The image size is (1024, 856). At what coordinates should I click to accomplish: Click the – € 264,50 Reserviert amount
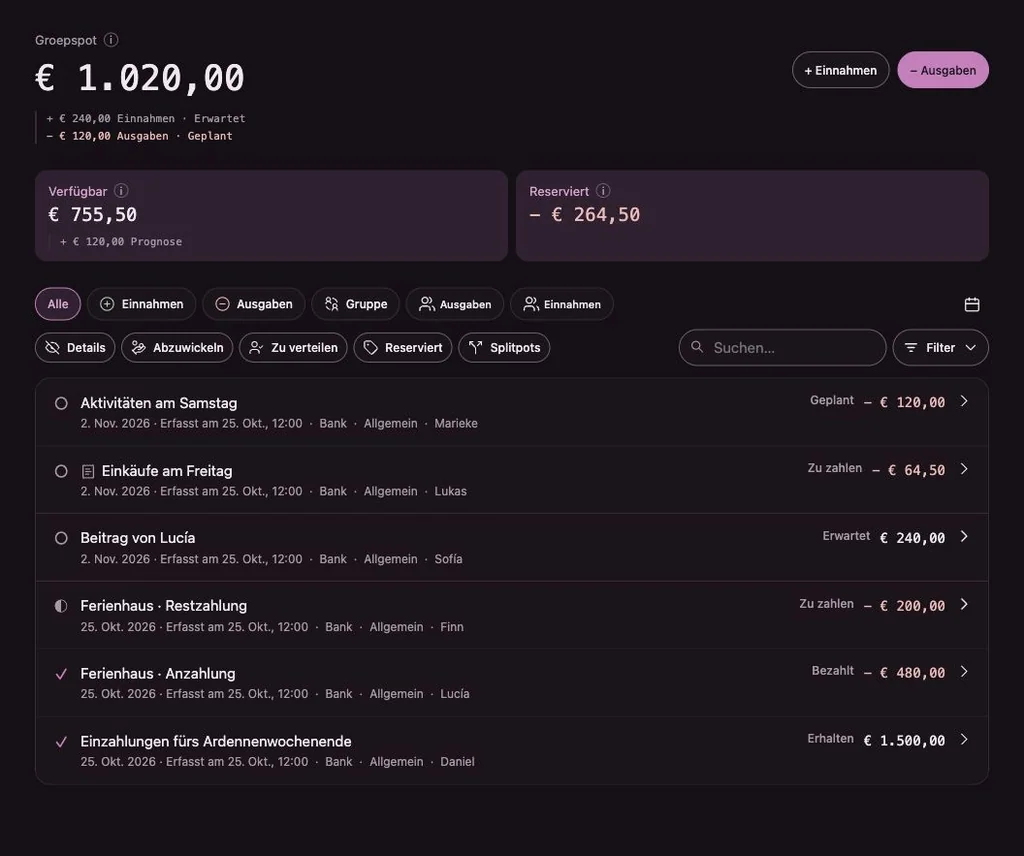[x=584, y=215]
